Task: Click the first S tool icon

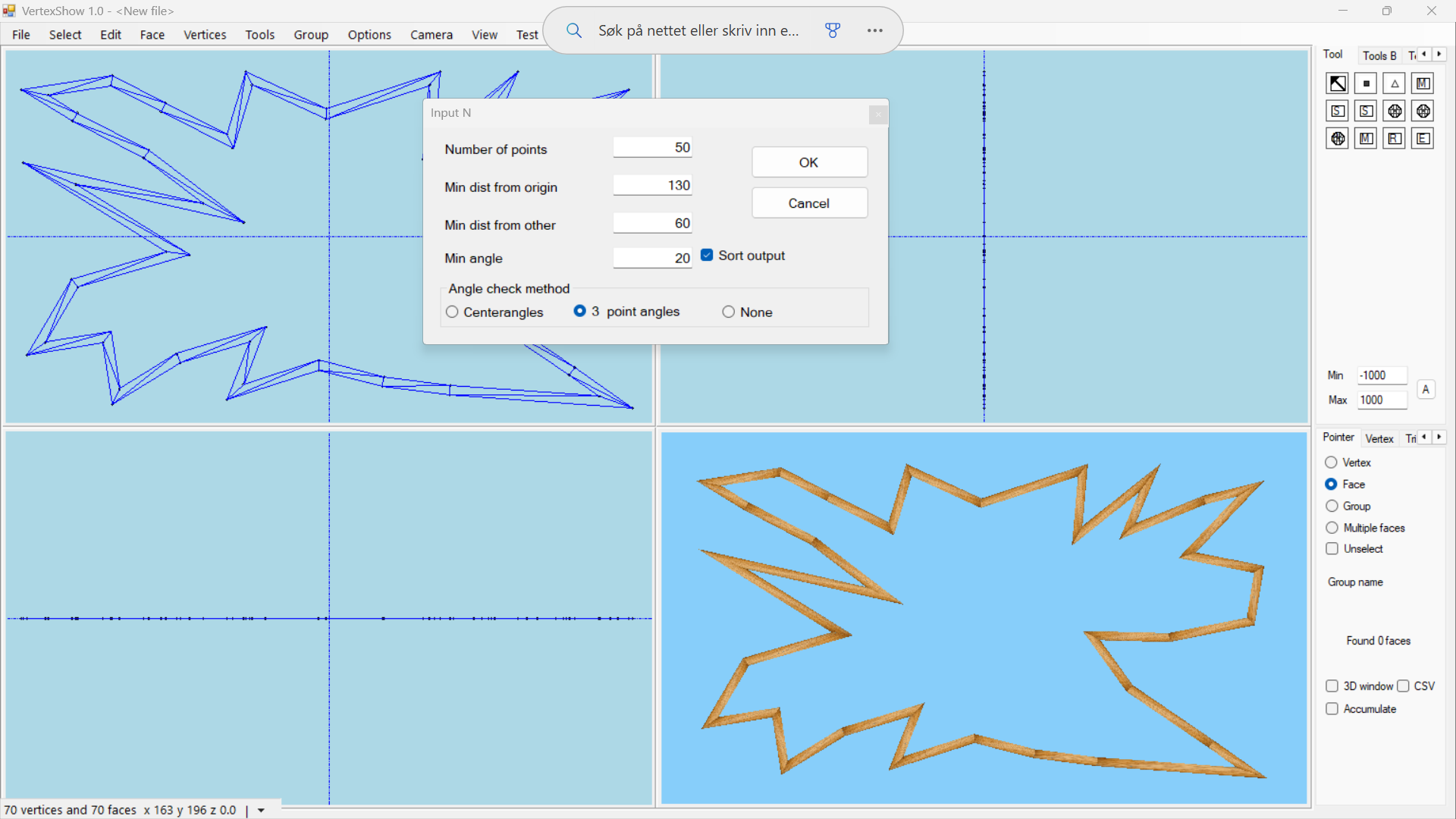Action: tap(1337, 111)
